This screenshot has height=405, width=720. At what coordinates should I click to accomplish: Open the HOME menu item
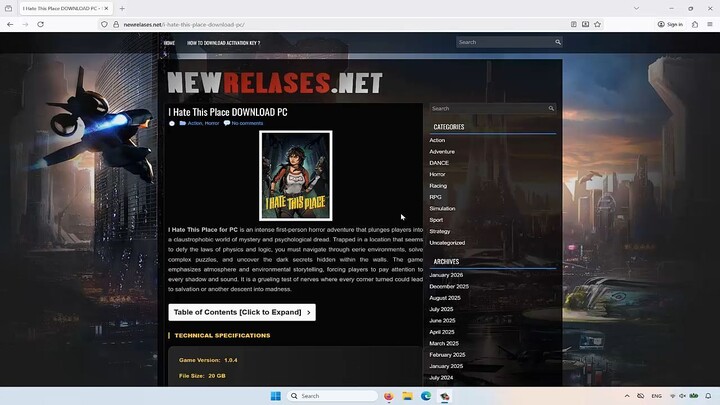[169, 43]
